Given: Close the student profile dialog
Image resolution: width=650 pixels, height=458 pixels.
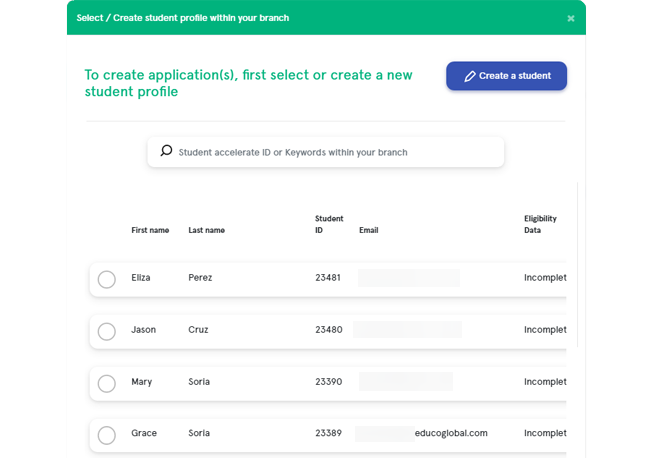Looking at the screenshot, I should [571, 18].
